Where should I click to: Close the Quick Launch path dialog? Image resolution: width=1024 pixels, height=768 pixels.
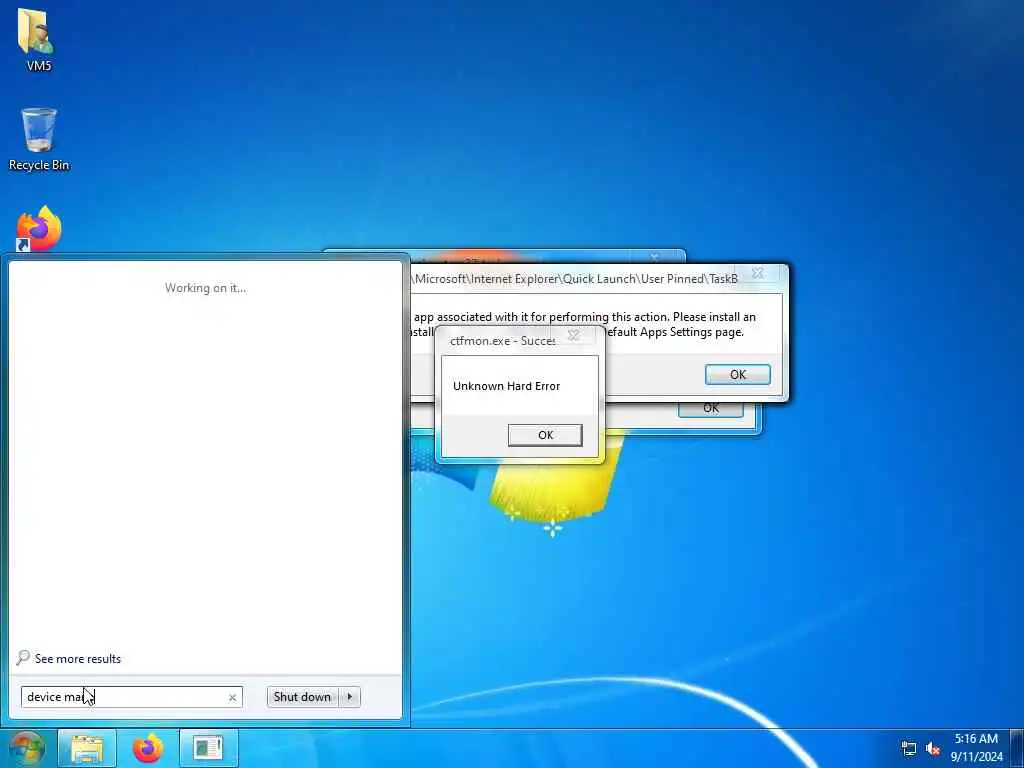coord(758,273)
